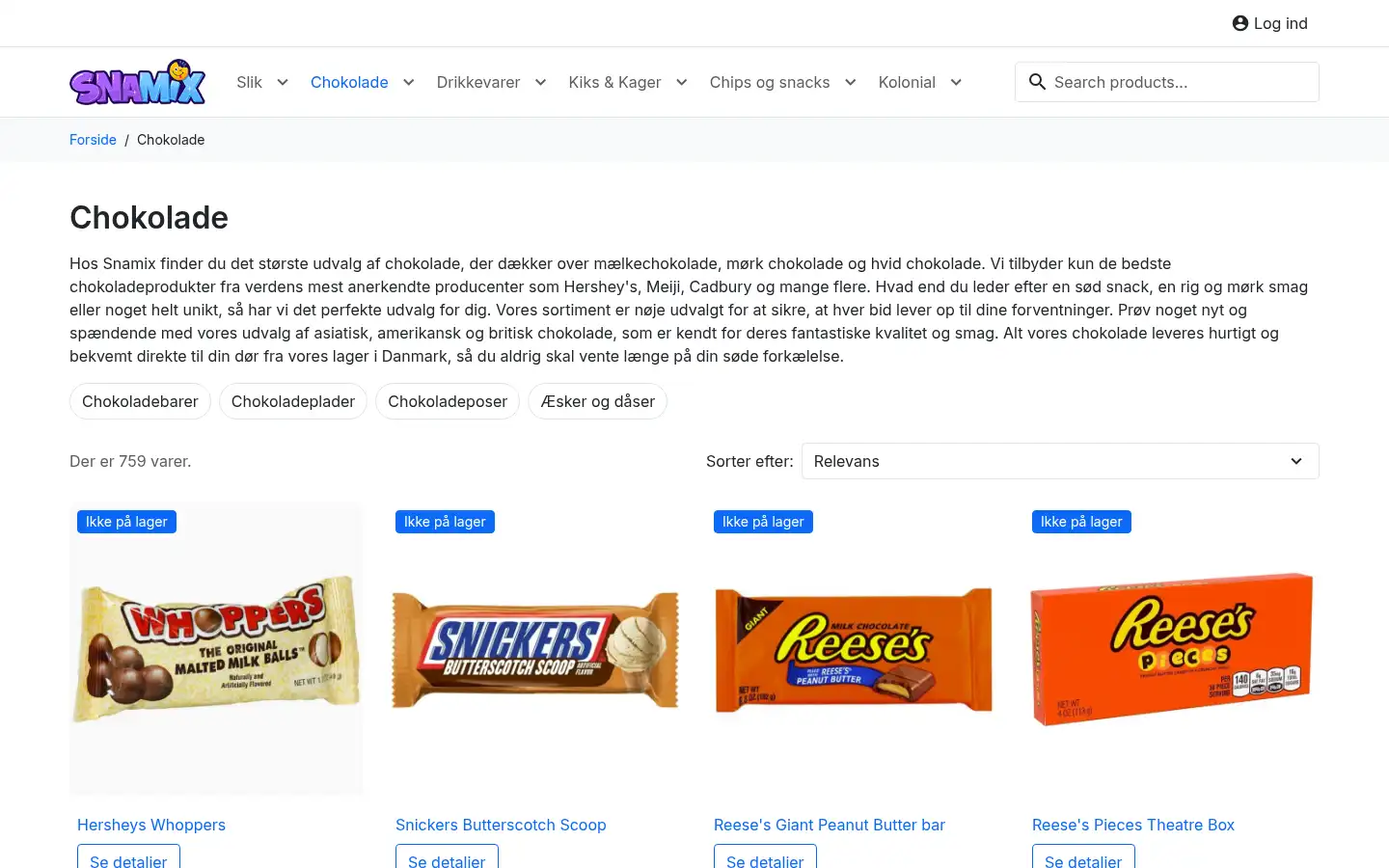Click the user account icon beside Log ind
The image size is (1389, 868).
pyautogui.click(x=1240, y=23)
